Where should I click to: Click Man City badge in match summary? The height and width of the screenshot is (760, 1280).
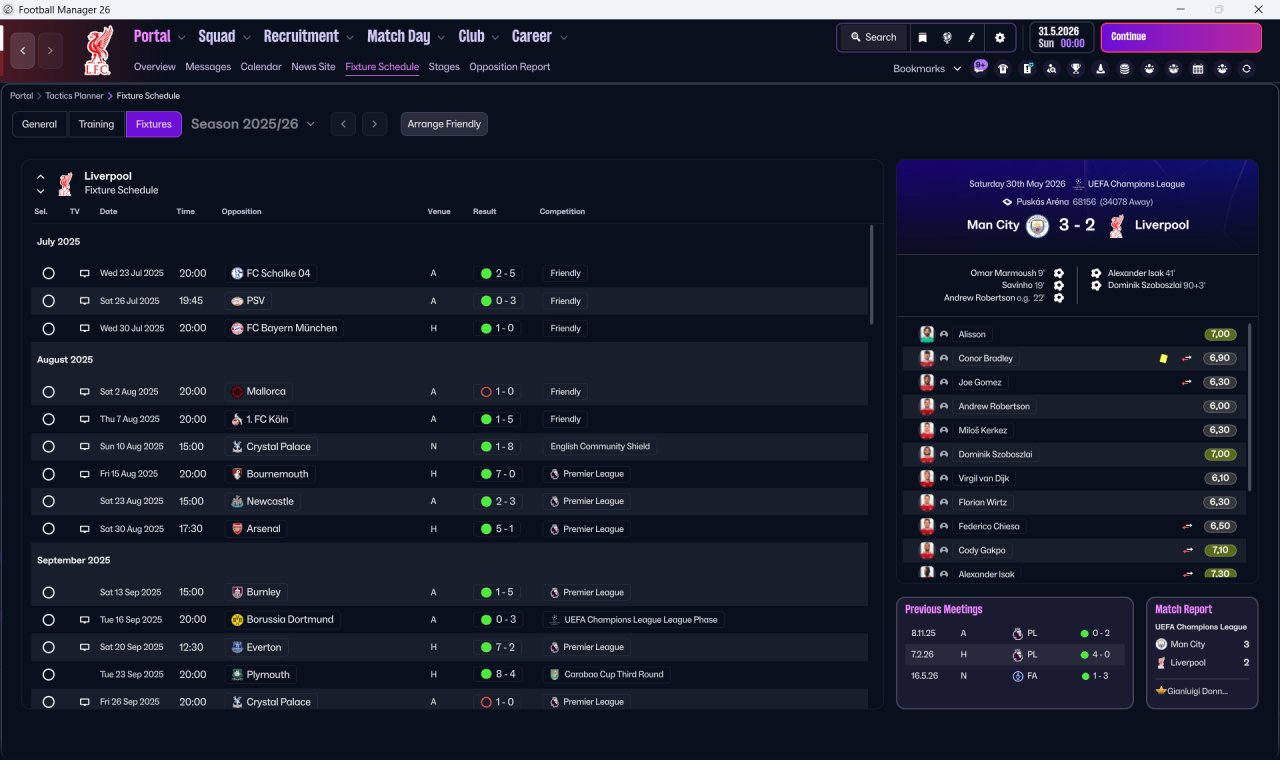pos(1038,225)
